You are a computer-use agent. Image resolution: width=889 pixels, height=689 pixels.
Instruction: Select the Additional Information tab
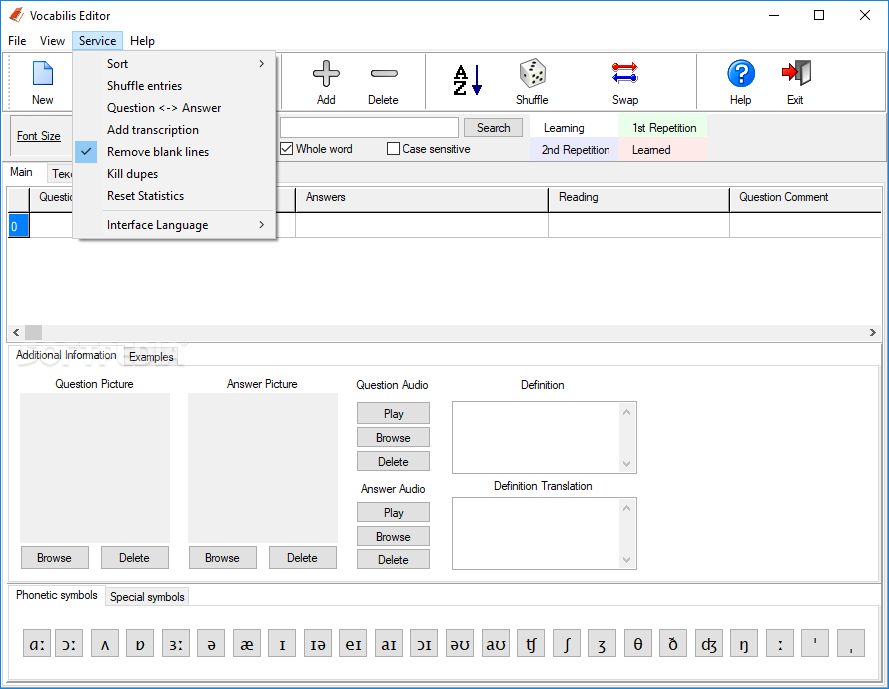tap(66, 355)
